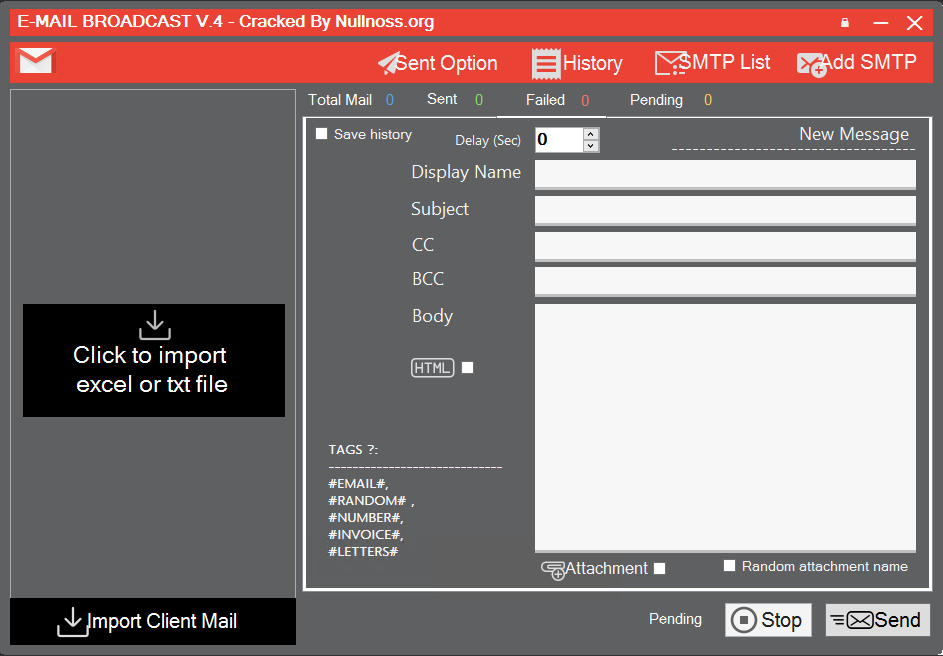Click the paperclip Attachment icon

(553, 570)
